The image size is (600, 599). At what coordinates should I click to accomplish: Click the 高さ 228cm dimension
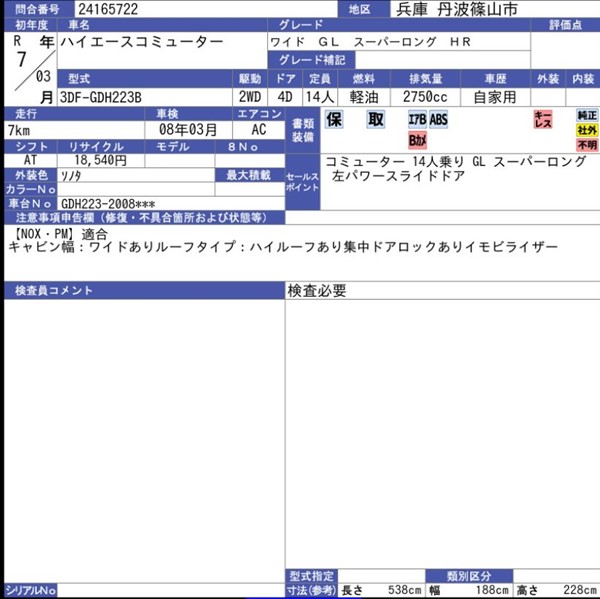[556, 590]
